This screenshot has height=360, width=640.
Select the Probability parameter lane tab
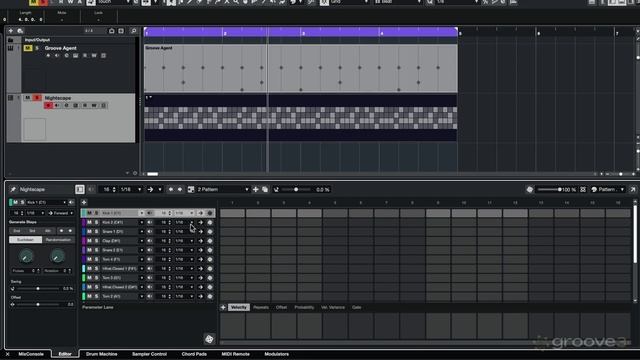(x=304, y=307)
